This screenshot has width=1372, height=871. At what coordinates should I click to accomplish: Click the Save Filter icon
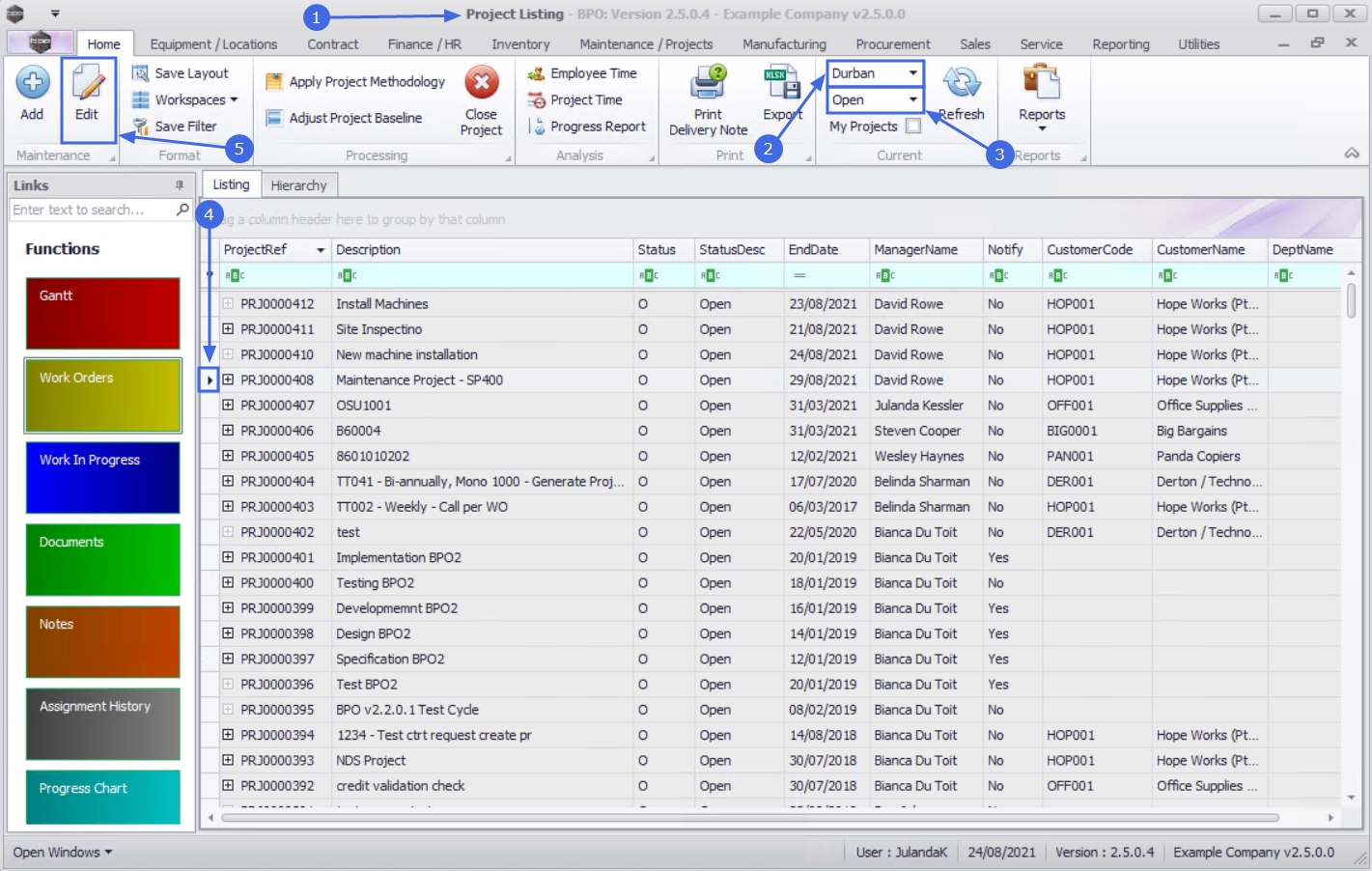(x=141, y=126)
